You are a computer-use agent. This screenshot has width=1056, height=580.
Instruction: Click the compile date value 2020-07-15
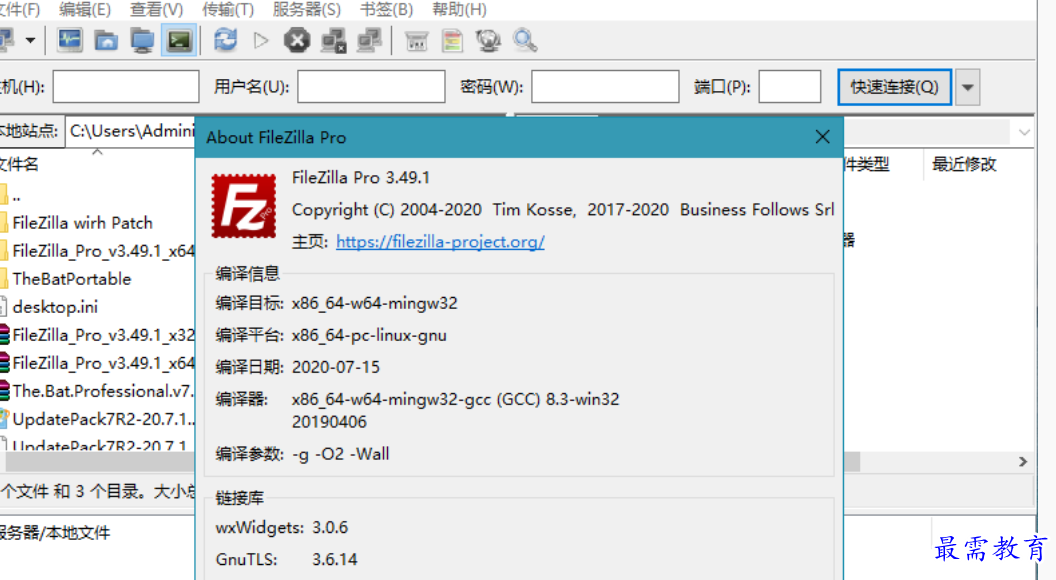pyautogui.click(x=335, y=367)
